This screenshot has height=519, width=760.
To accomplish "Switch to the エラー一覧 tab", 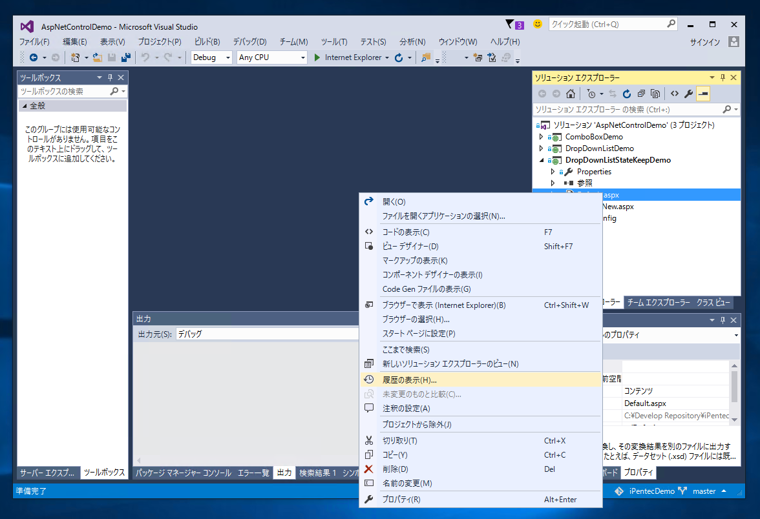I will click(x=253, y=472).
